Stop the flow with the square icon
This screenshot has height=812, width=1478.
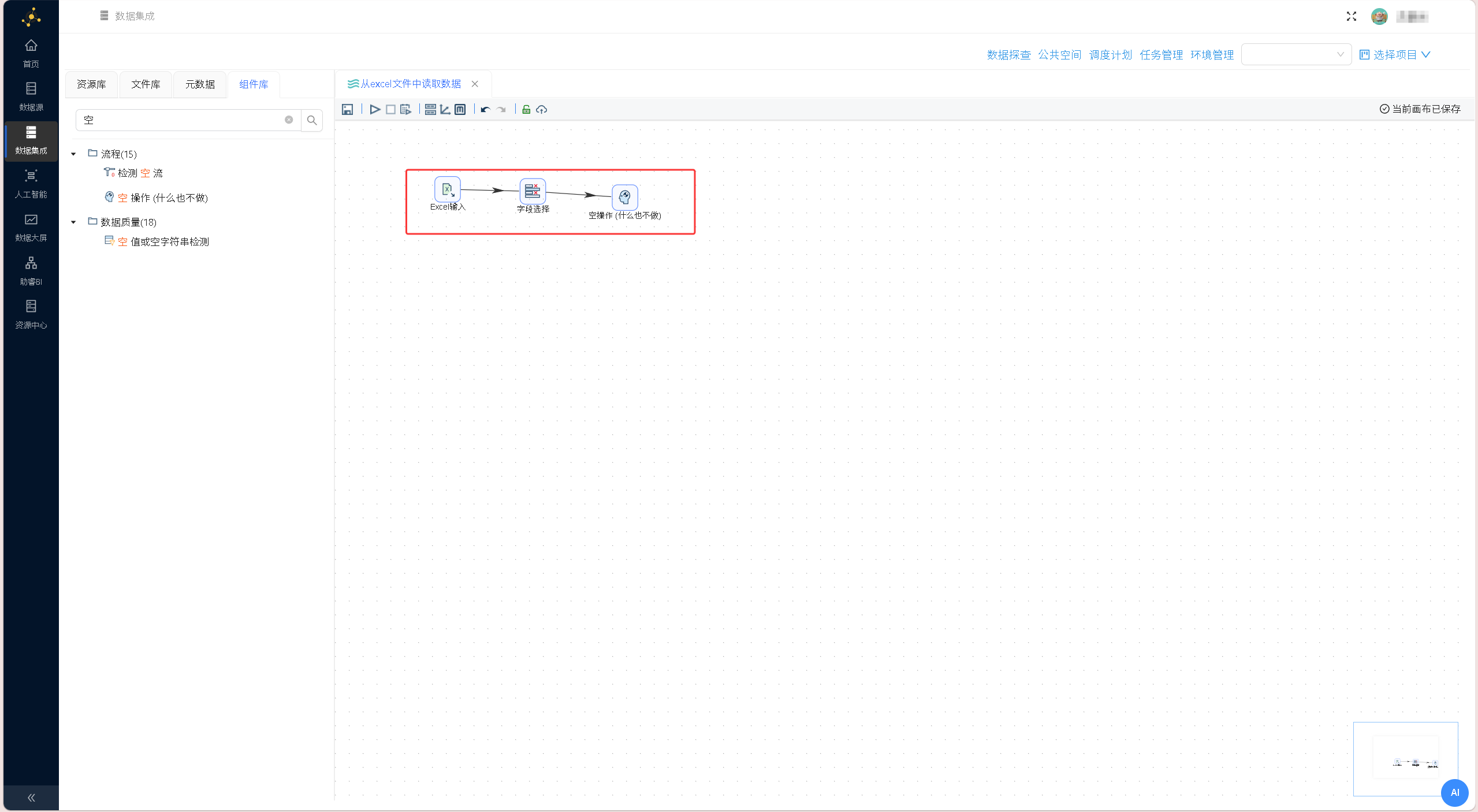(x=390, y=109)
